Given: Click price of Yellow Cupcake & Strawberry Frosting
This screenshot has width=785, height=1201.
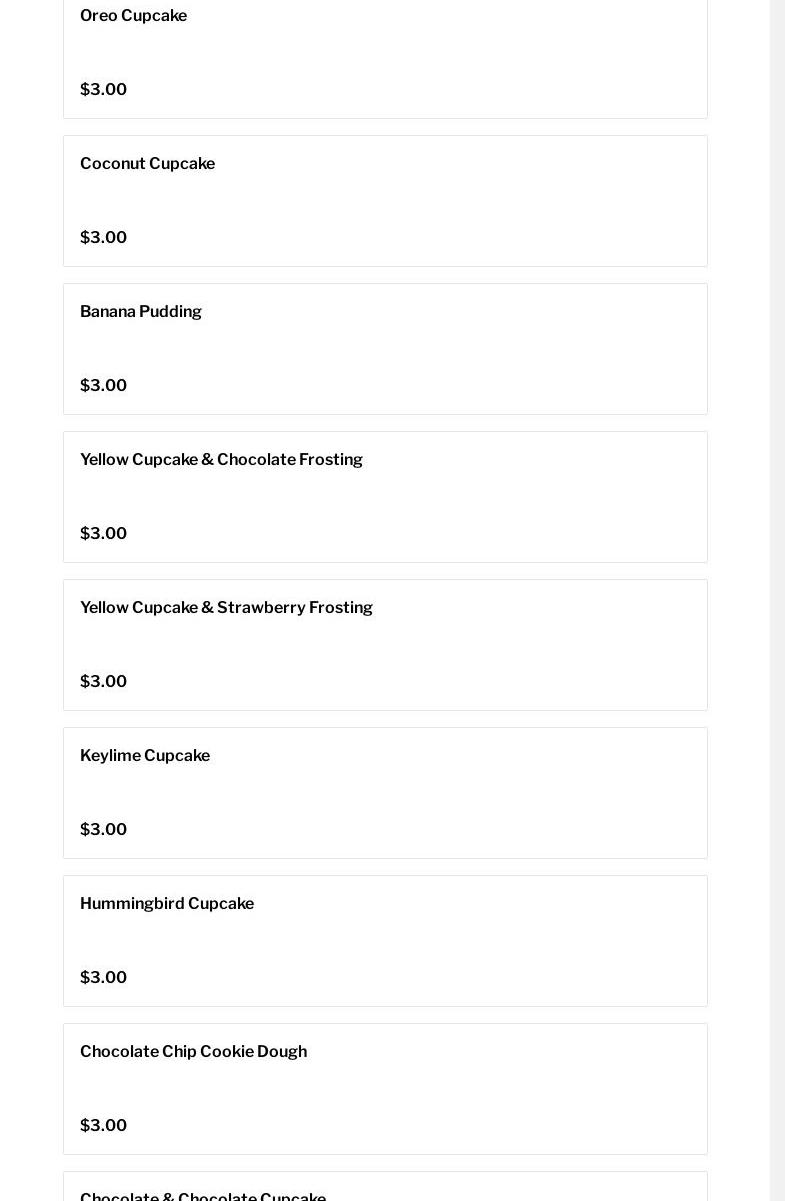Looking at the screenshot, I should [x=103, y=681].
